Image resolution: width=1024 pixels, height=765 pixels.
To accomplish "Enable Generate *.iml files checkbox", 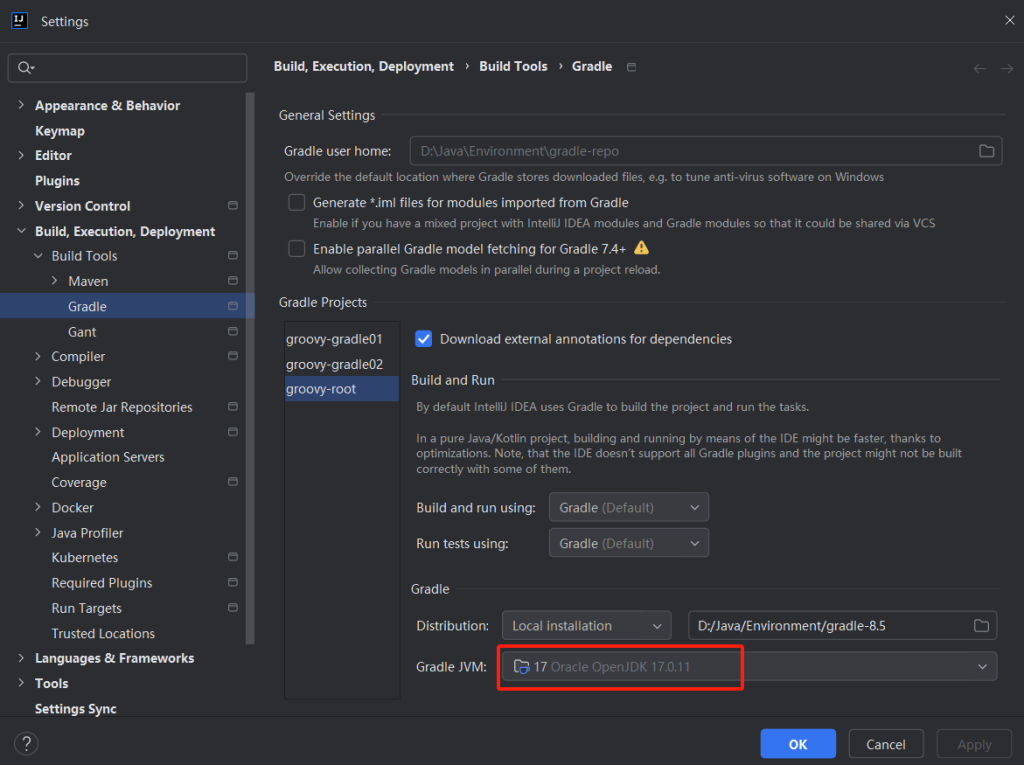I will (x=296, y=203).
